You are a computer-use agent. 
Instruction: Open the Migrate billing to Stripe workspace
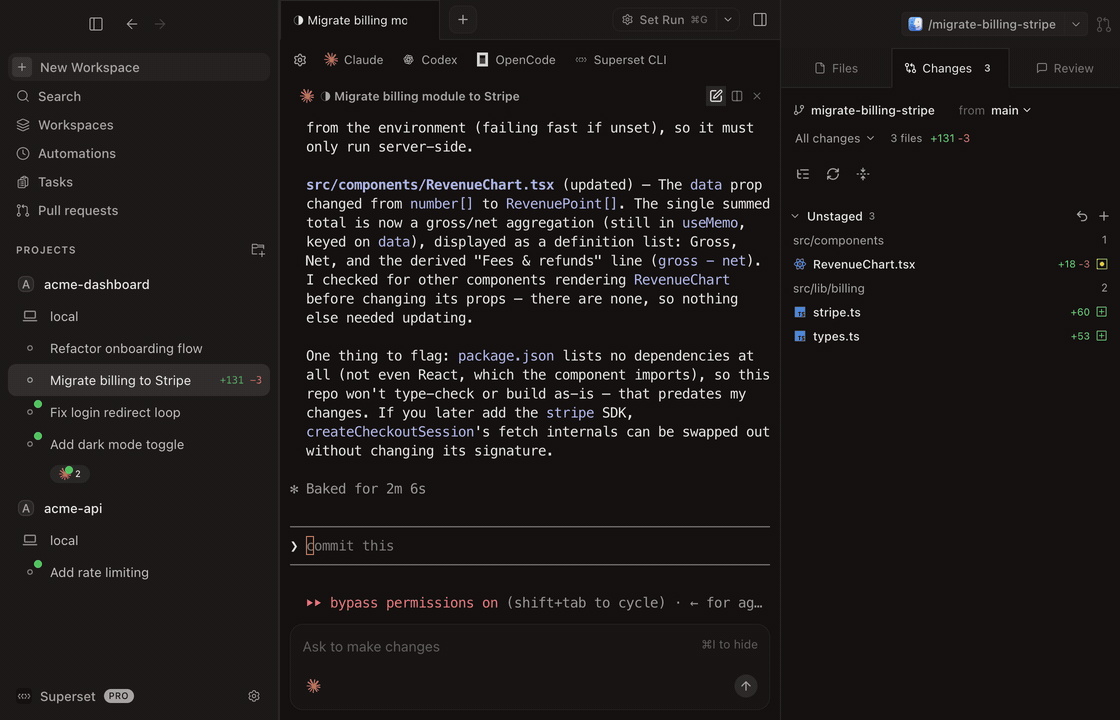139,381
